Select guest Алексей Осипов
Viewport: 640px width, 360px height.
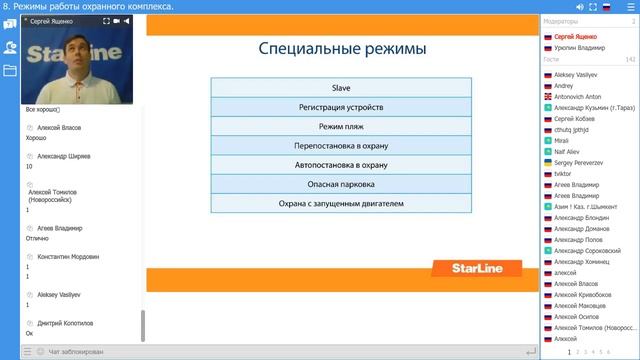[576, 317]
